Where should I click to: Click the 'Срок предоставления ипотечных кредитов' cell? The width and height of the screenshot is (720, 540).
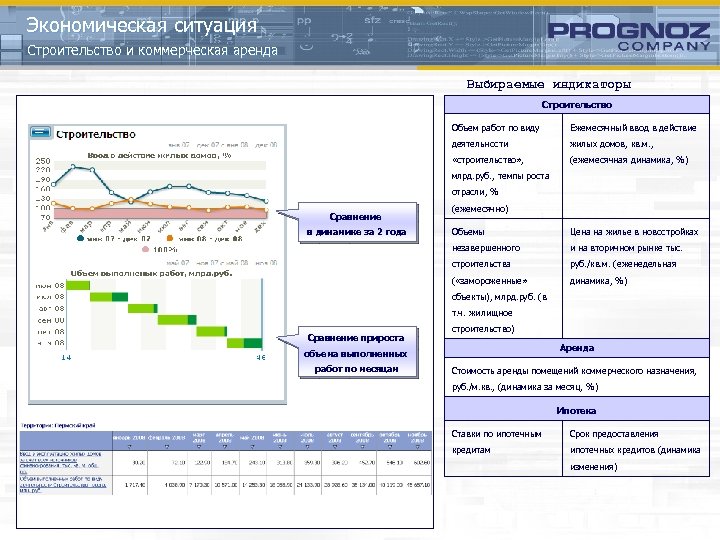tap(636, 448)
